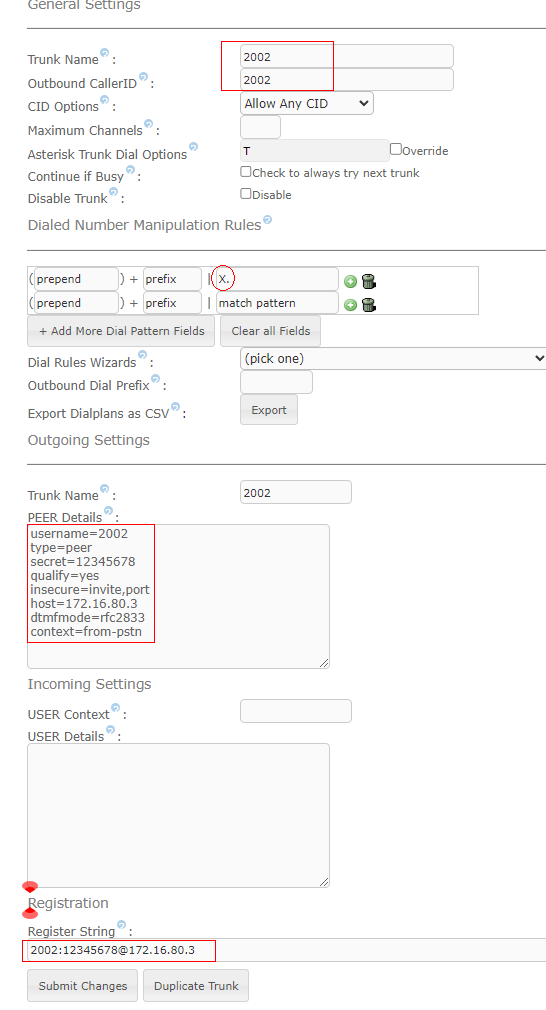The height and width of the screenshot is (1010, 546).
Task: Click help icon beside Register String label
Action: point(121,925)
